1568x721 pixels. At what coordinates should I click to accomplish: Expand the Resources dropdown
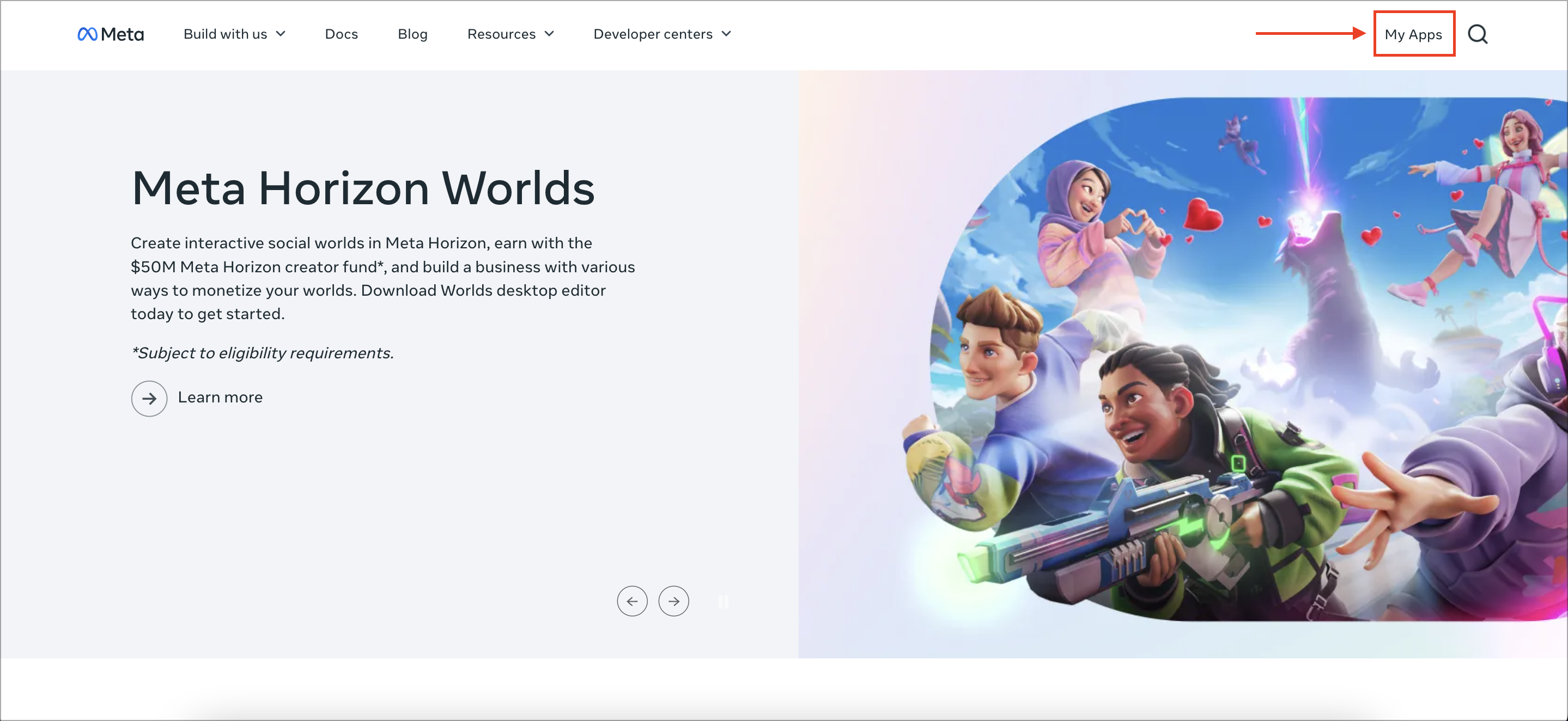(510, 34)
